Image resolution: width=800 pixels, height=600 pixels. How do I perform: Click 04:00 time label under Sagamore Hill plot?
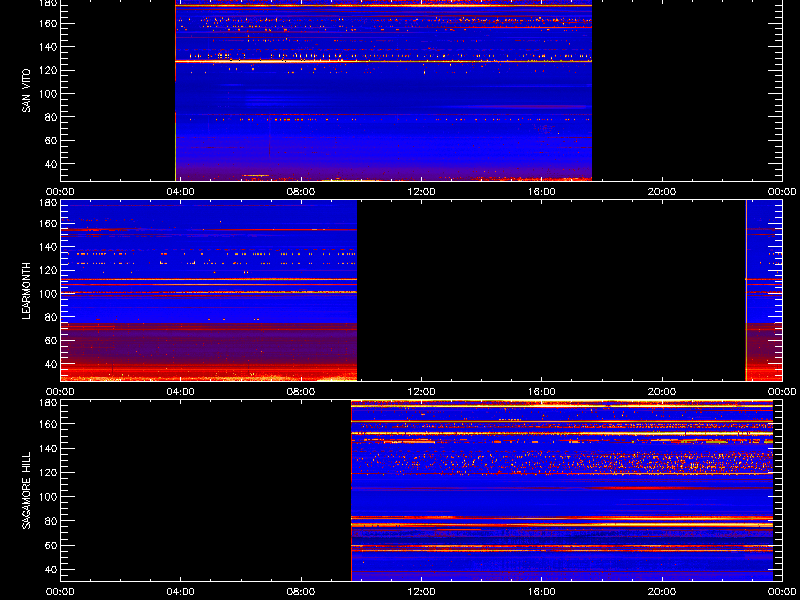pos(181,592)
